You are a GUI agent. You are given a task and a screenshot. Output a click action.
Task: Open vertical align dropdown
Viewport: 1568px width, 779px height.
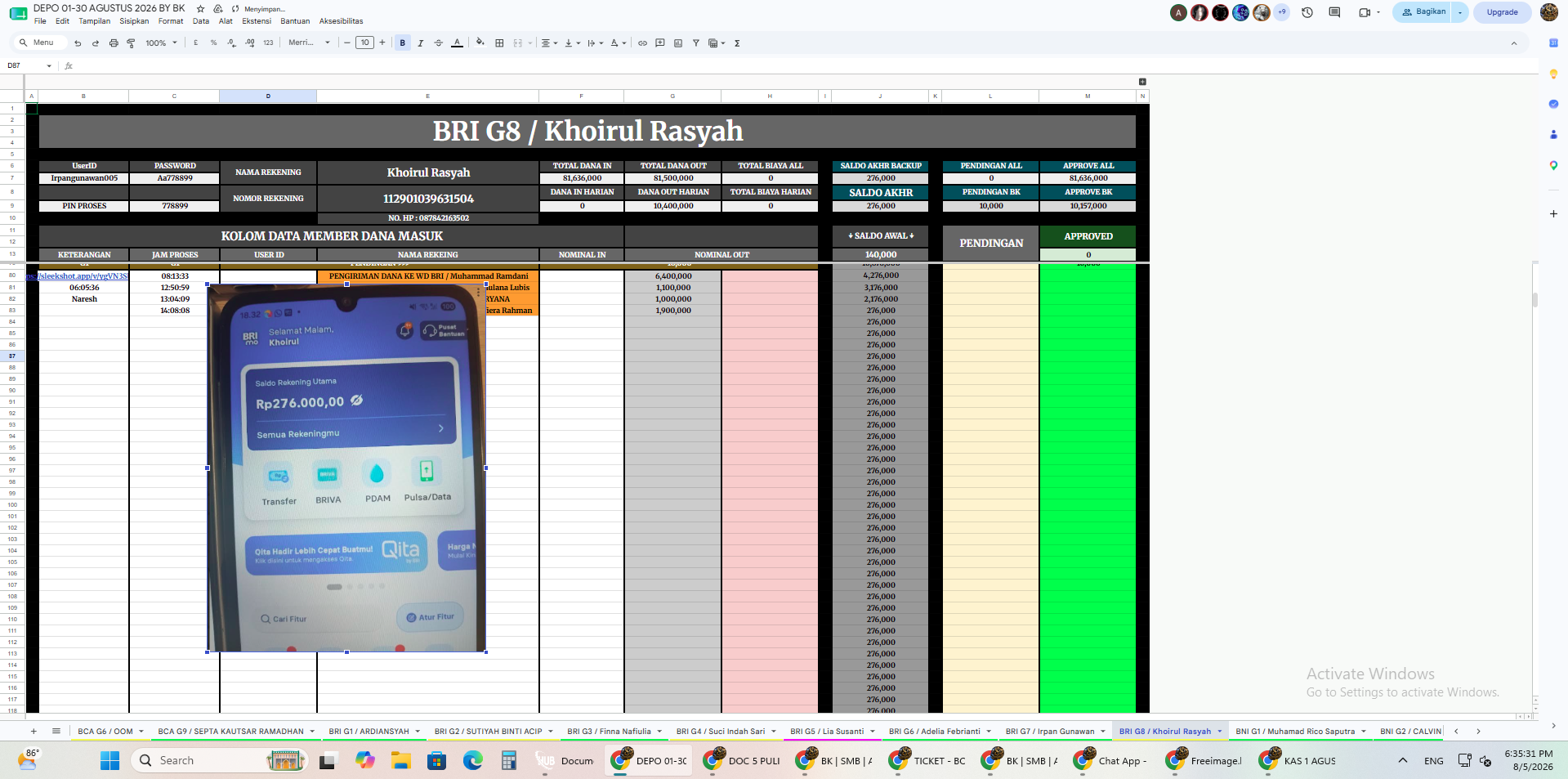tap(572, 43)
